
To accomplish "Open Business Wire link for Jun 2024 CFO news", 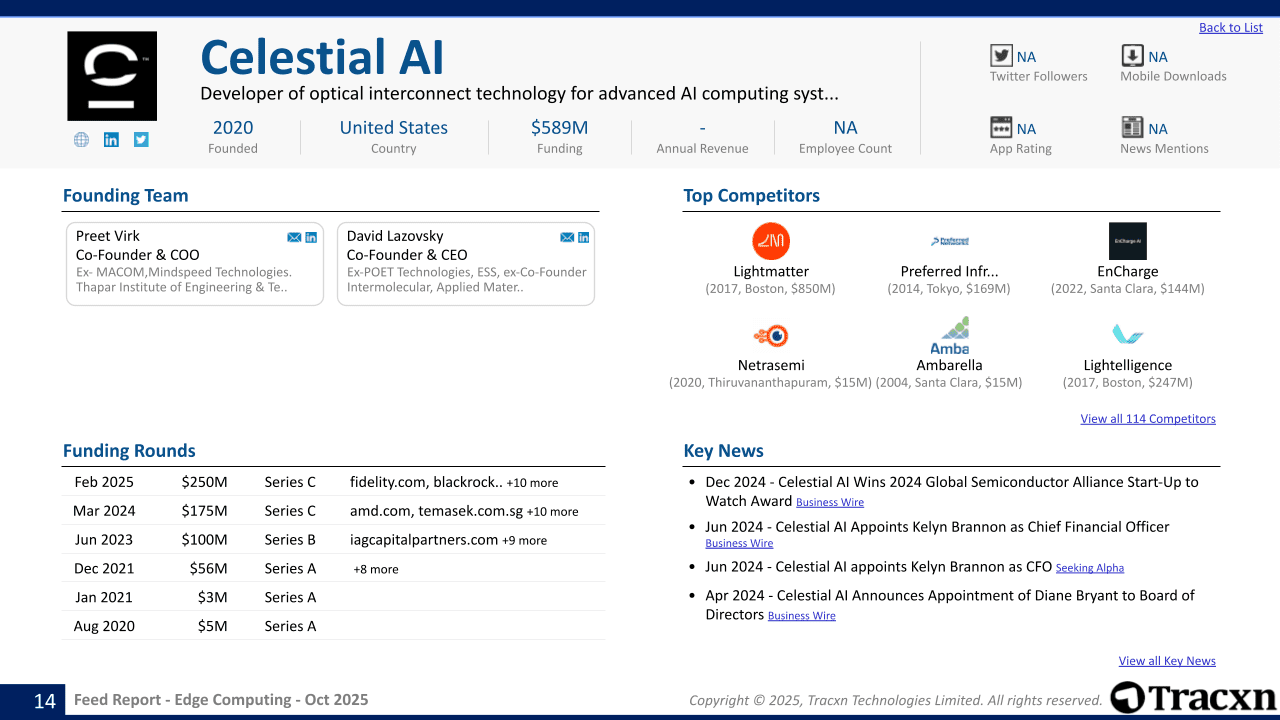I will pos(739,544).
